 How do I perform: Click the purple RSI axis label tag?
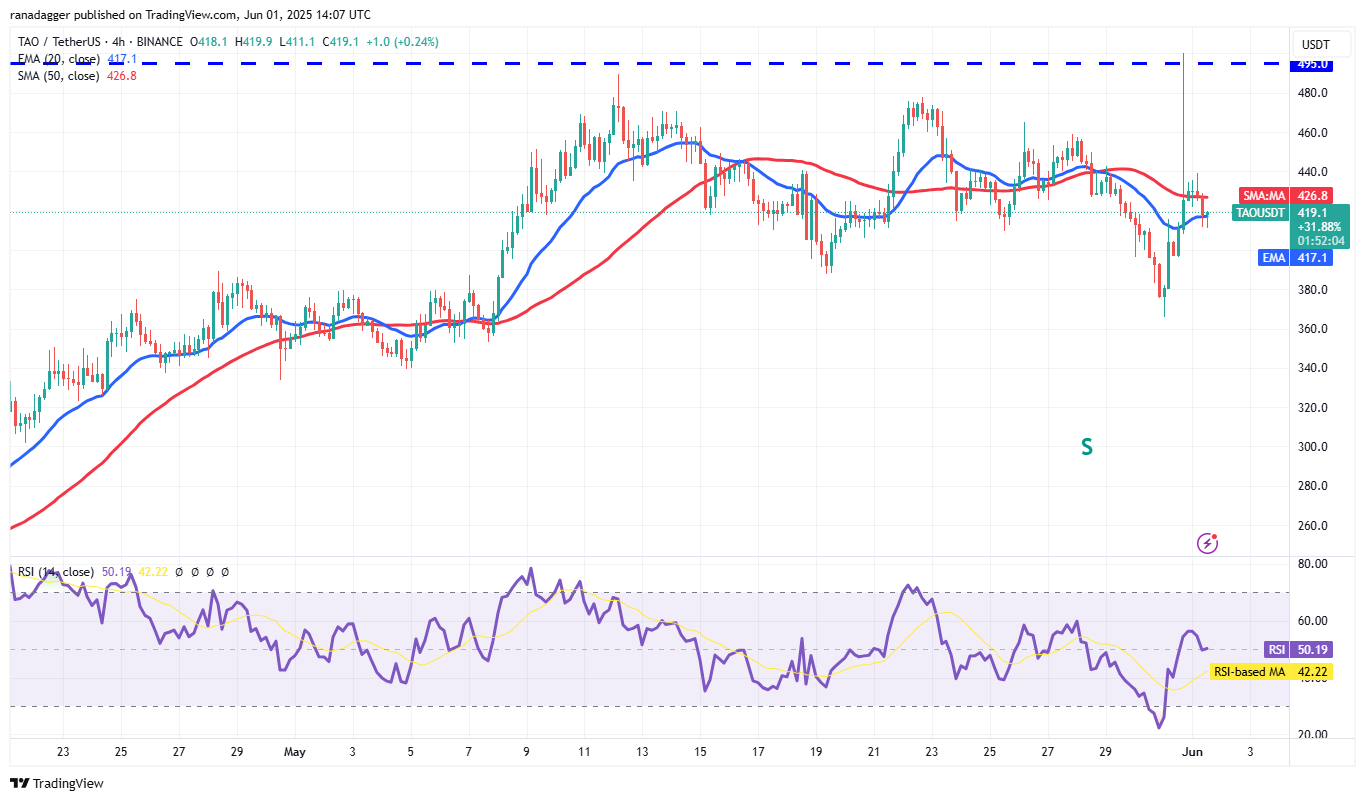point(1275,649)
